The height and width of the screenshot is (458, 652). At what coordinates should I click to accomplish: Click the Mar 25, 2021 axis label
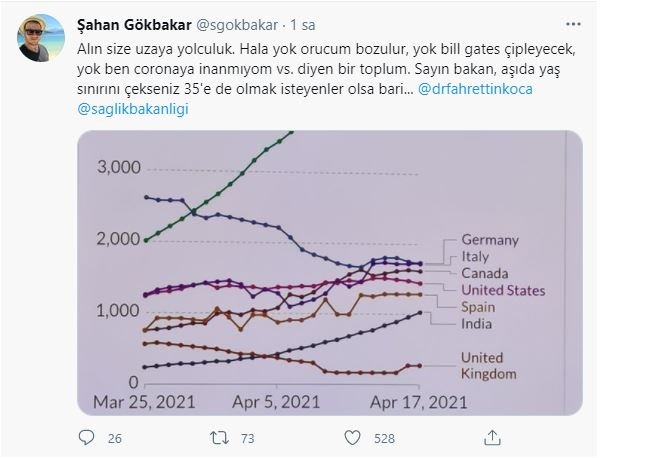coord(144,402)
